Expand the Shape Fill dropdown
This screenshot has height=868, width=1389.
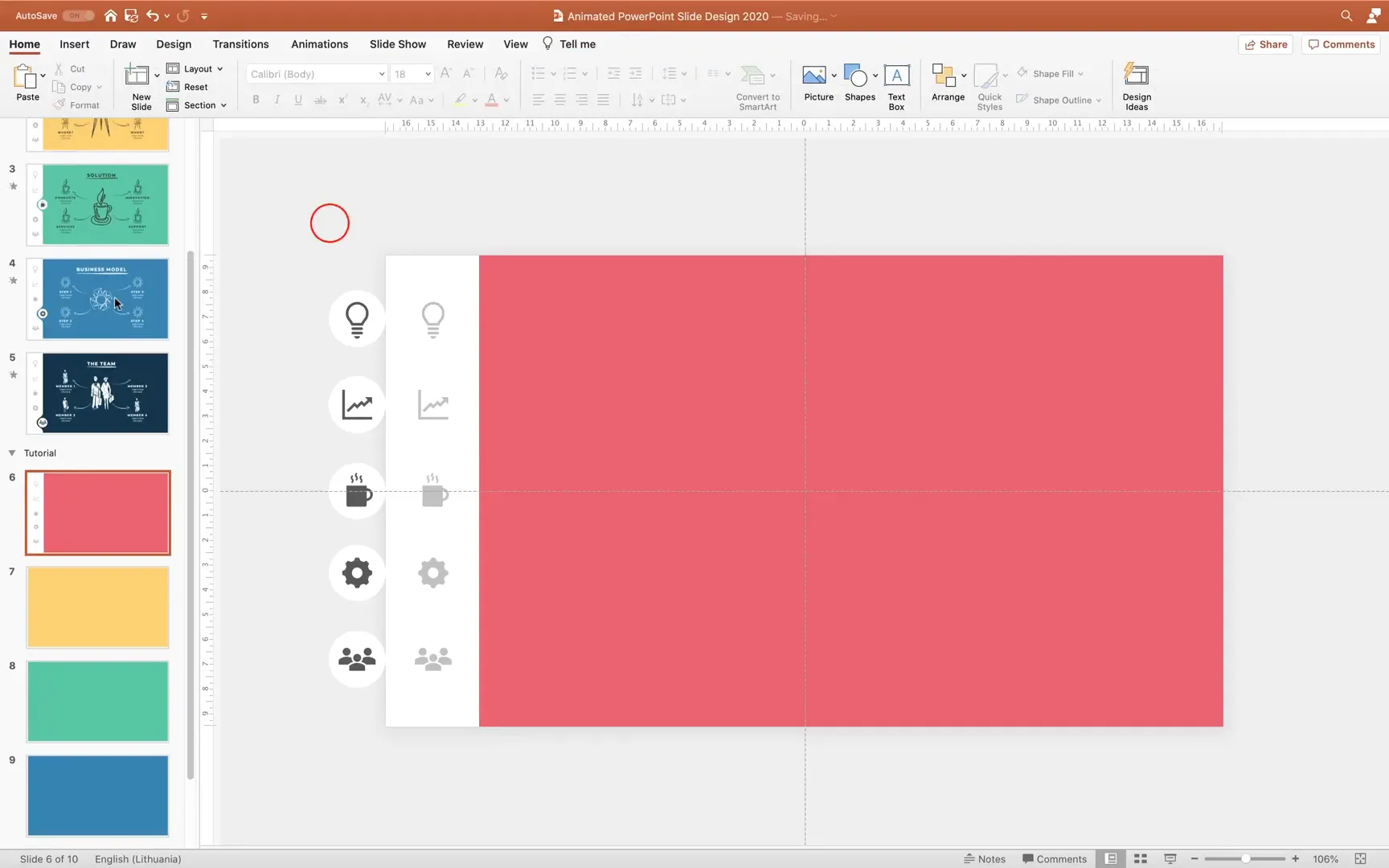click(1080, 73)
